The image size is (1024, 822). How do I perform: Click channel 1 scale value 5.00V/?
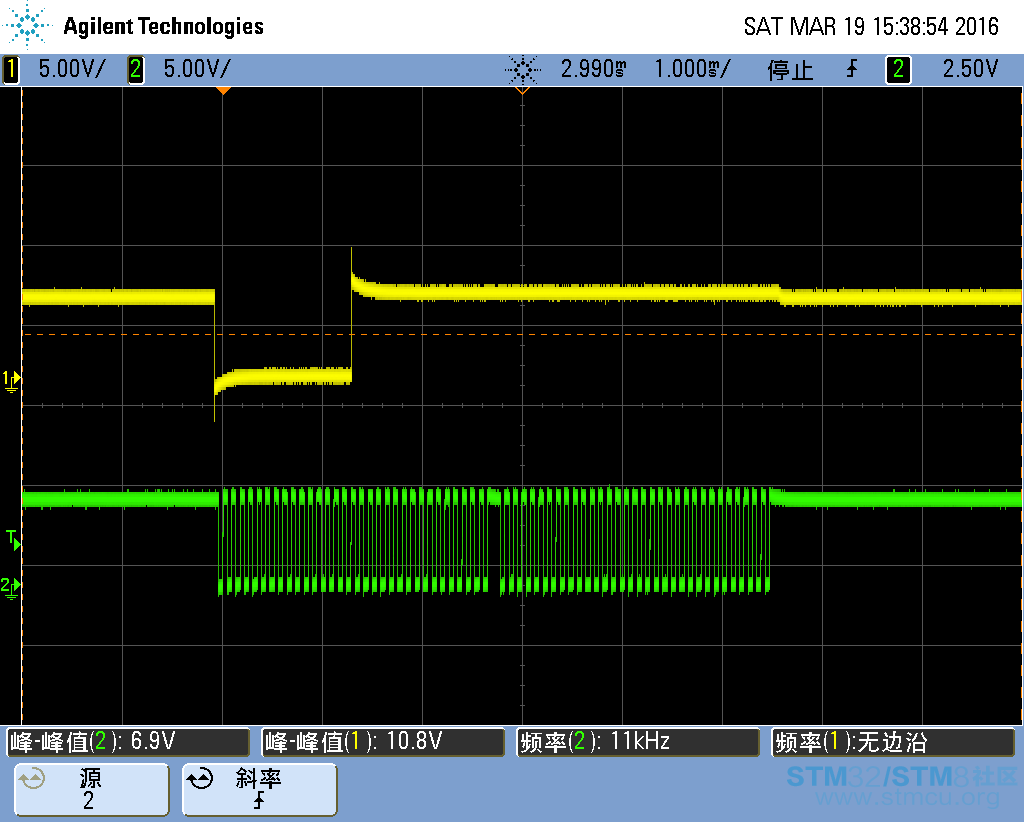pyautogui.click(x=72, y=69)
